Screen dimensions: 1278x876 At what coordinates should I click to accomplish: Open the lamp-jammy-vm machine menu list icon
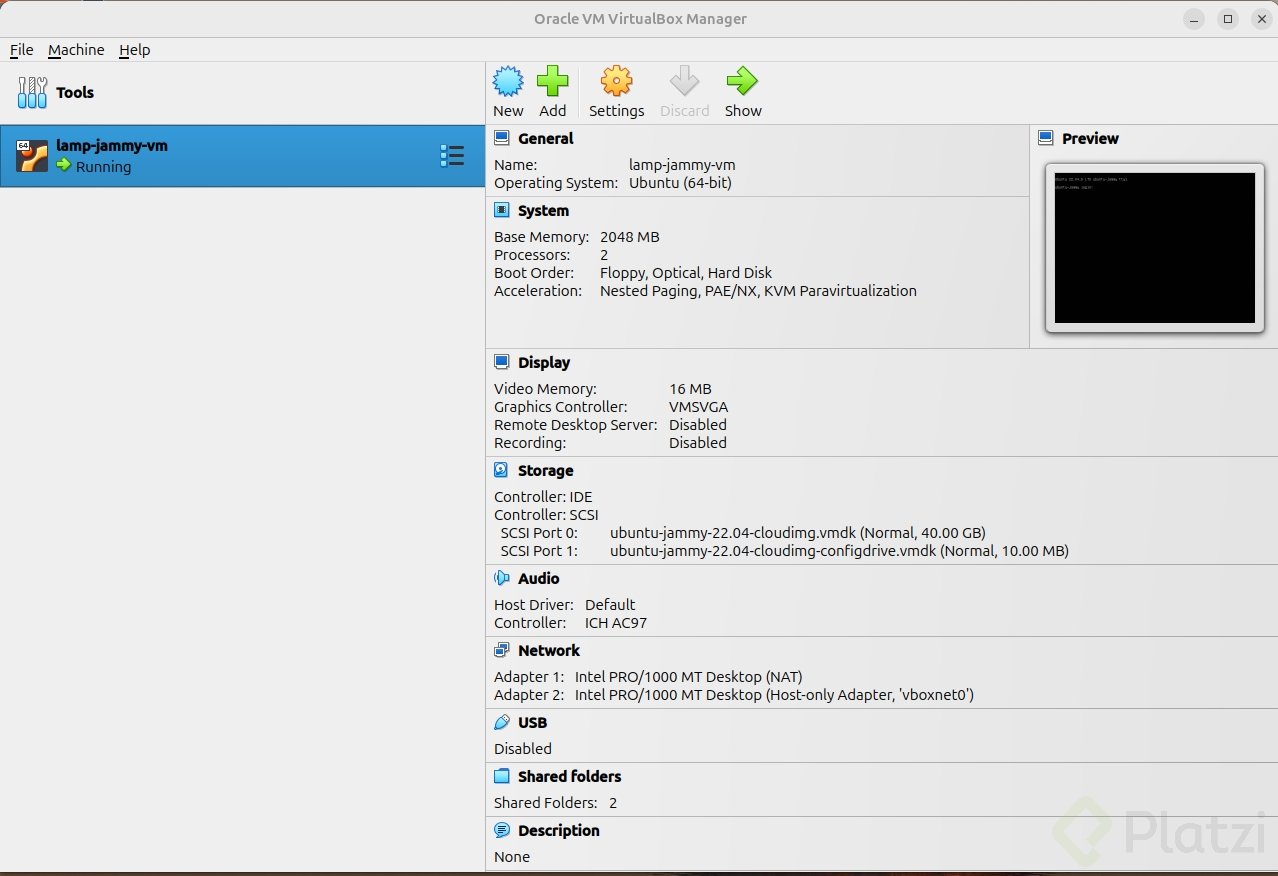[x=452, y=155]
